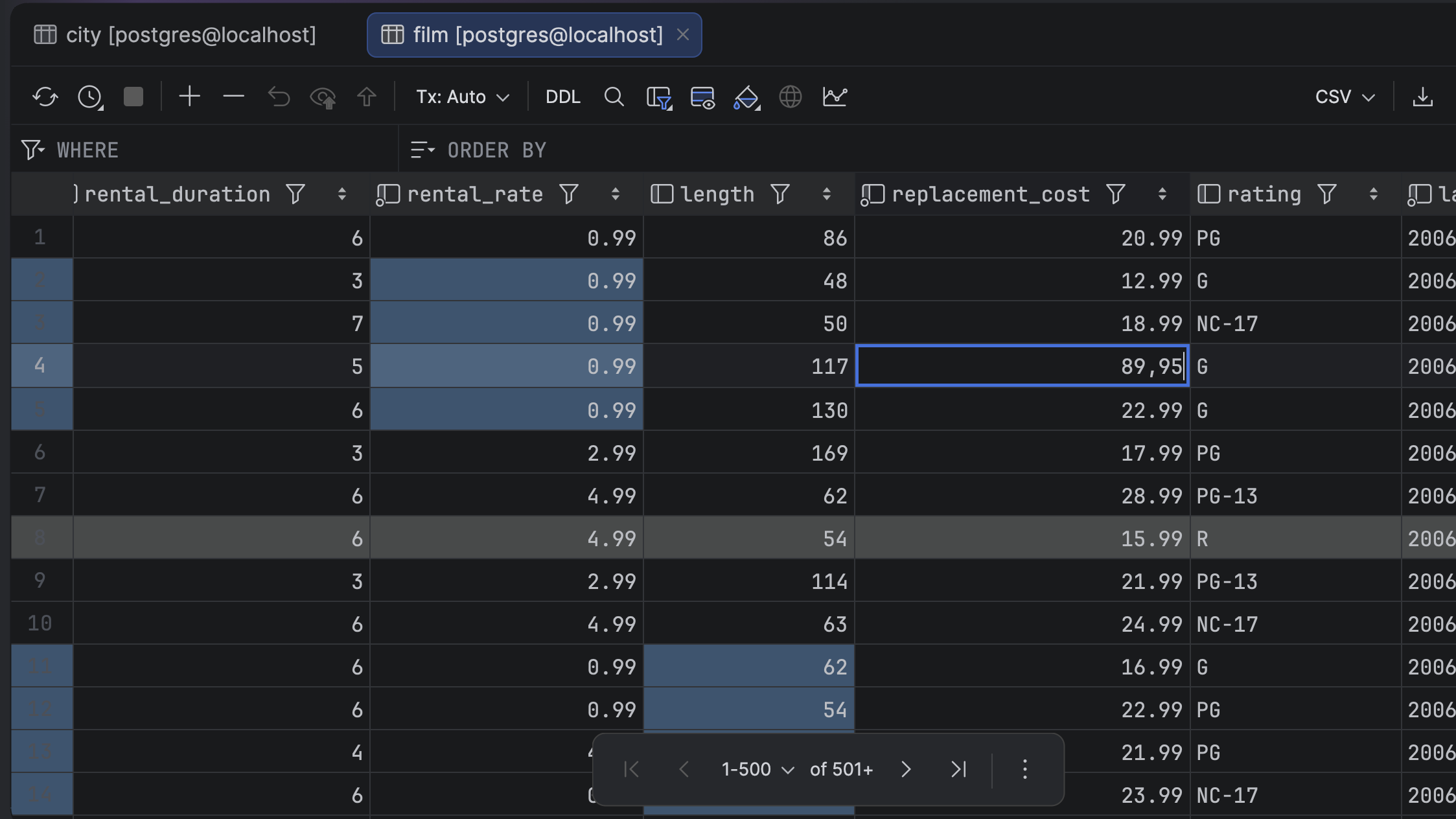The image size is (1456, 819).
Task: Expand the CSV export format dropdown
Action: click(1345, 97)
